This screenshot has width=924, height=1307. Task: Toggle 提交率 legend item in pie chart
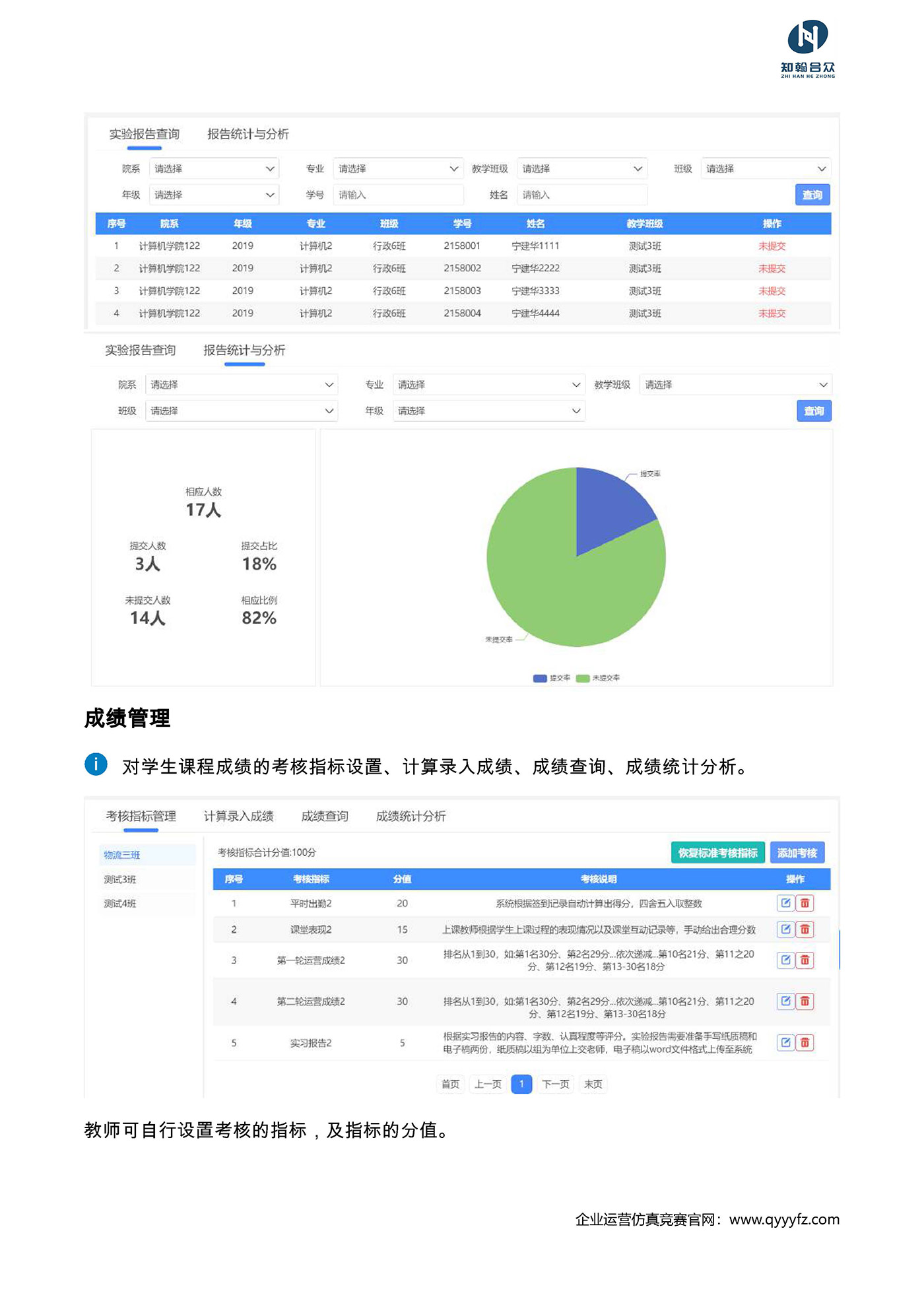click(552, 678)
